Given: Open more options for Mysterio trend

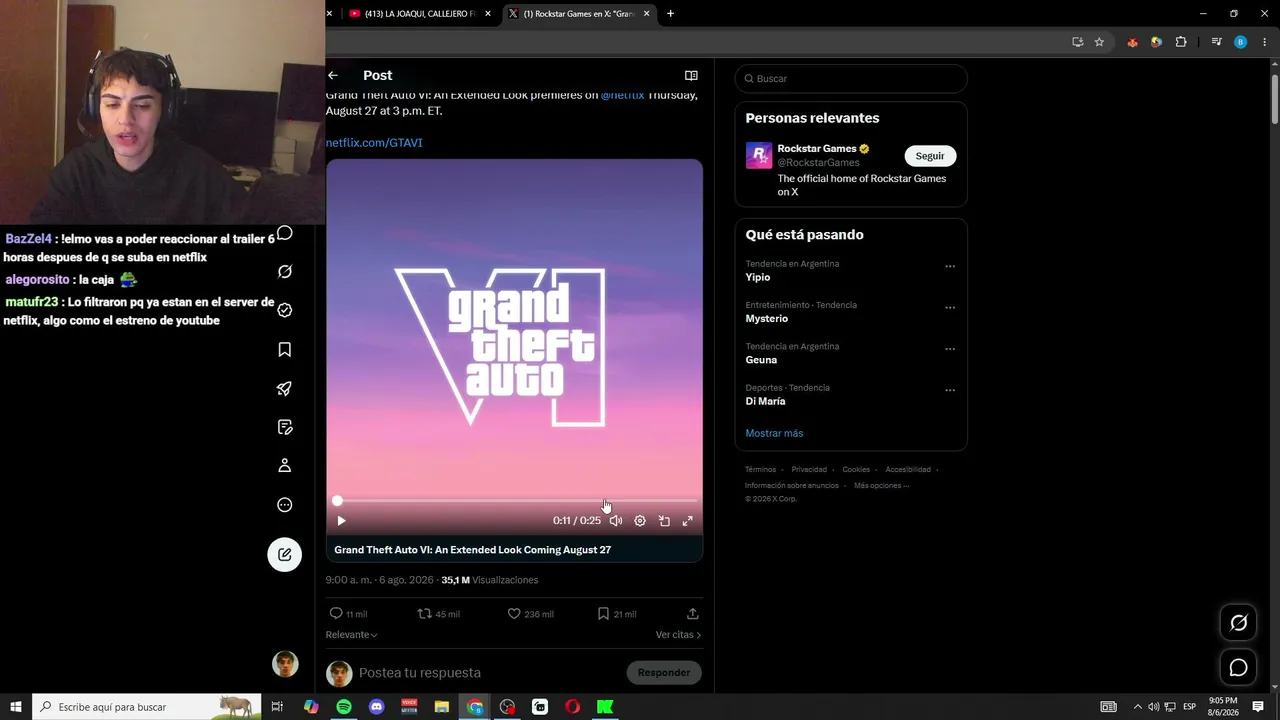Looking at the screenshot, I should [950, 308].
